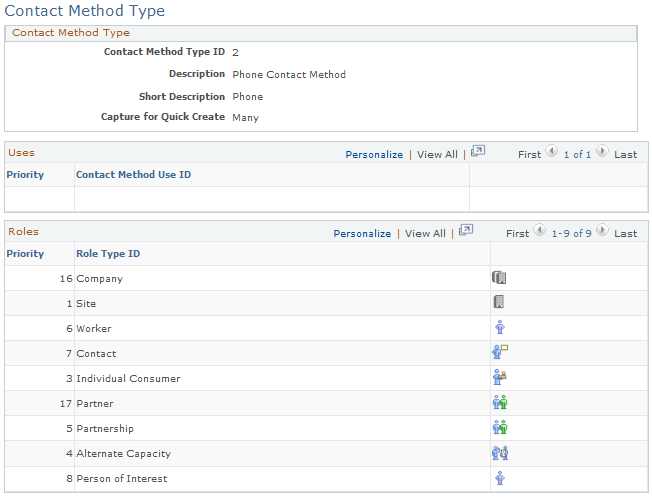Image resolution: width=652 pixels, height=497 pixels.
Task: Click priority value 17 for Partner
Action: click(x=66, y=403)
